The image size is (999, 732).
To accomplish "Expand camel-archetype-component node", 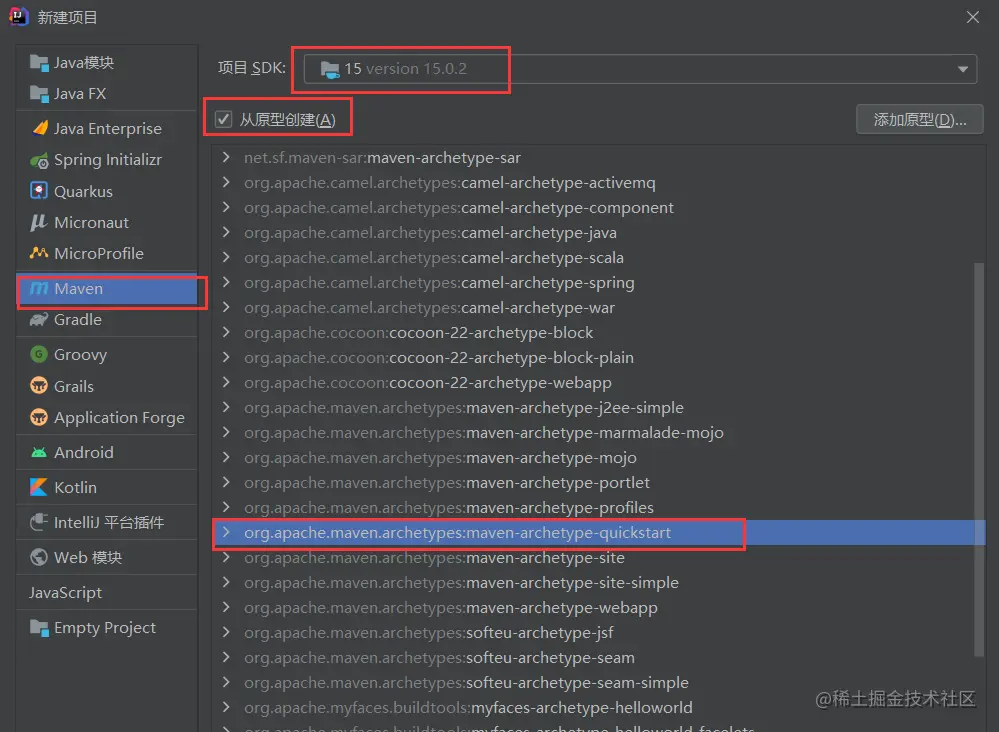I will coord(226,207).
